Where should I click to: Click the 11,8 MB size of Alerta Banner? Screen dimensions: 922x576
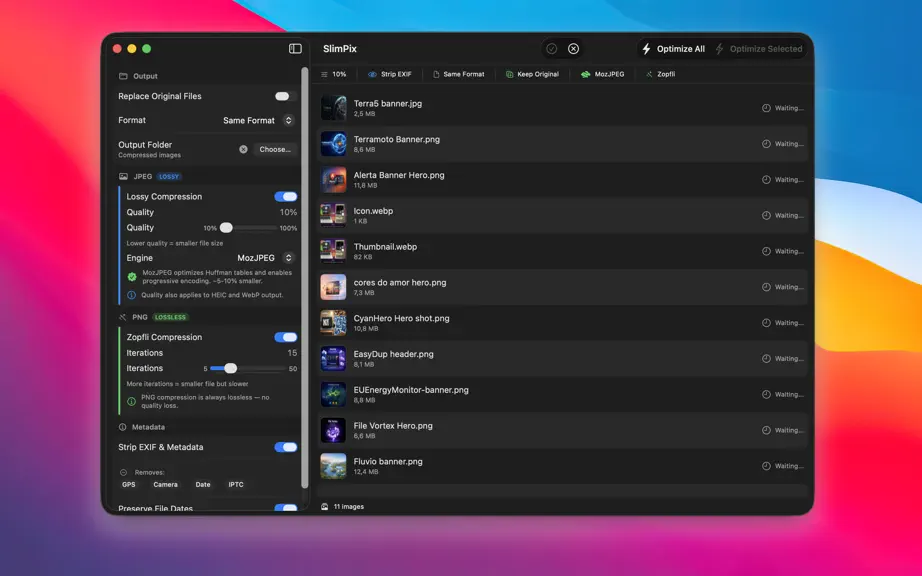365,186
